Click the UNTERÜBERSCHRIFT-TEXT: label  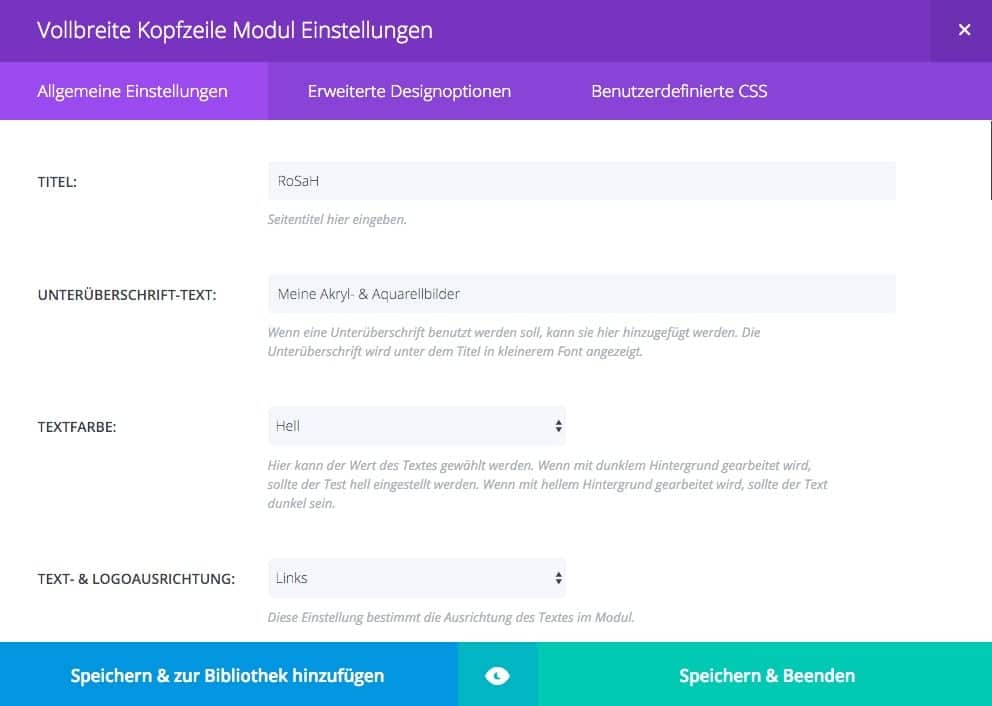[127, 295]
